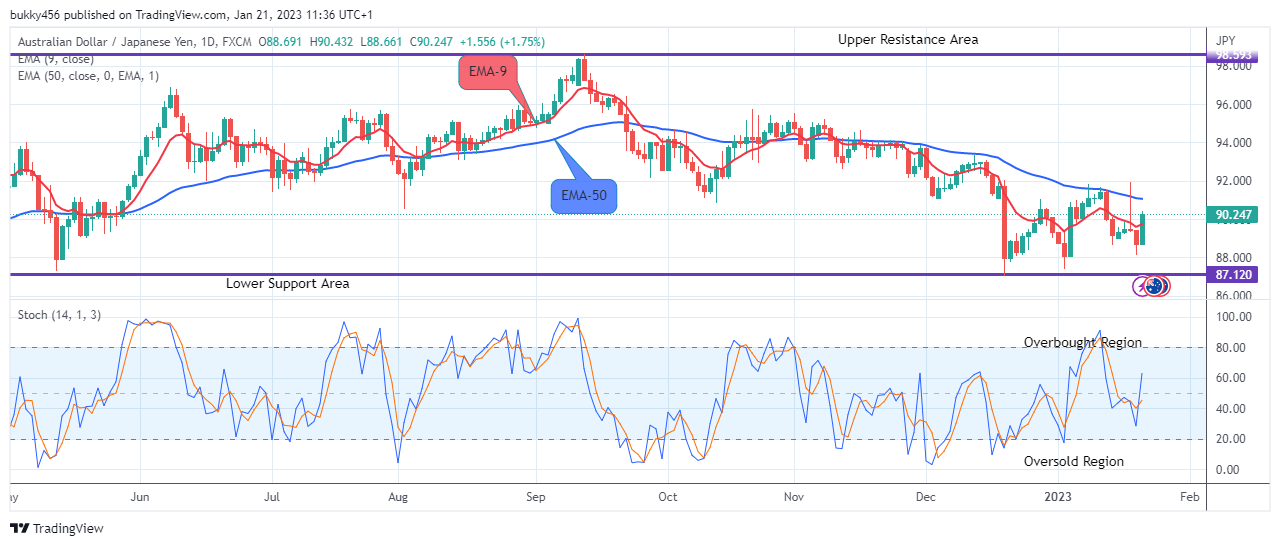Click the 'Feb' label on time axis
The width and height of the screenshot is (1280, 546).
click(1189, 496)
